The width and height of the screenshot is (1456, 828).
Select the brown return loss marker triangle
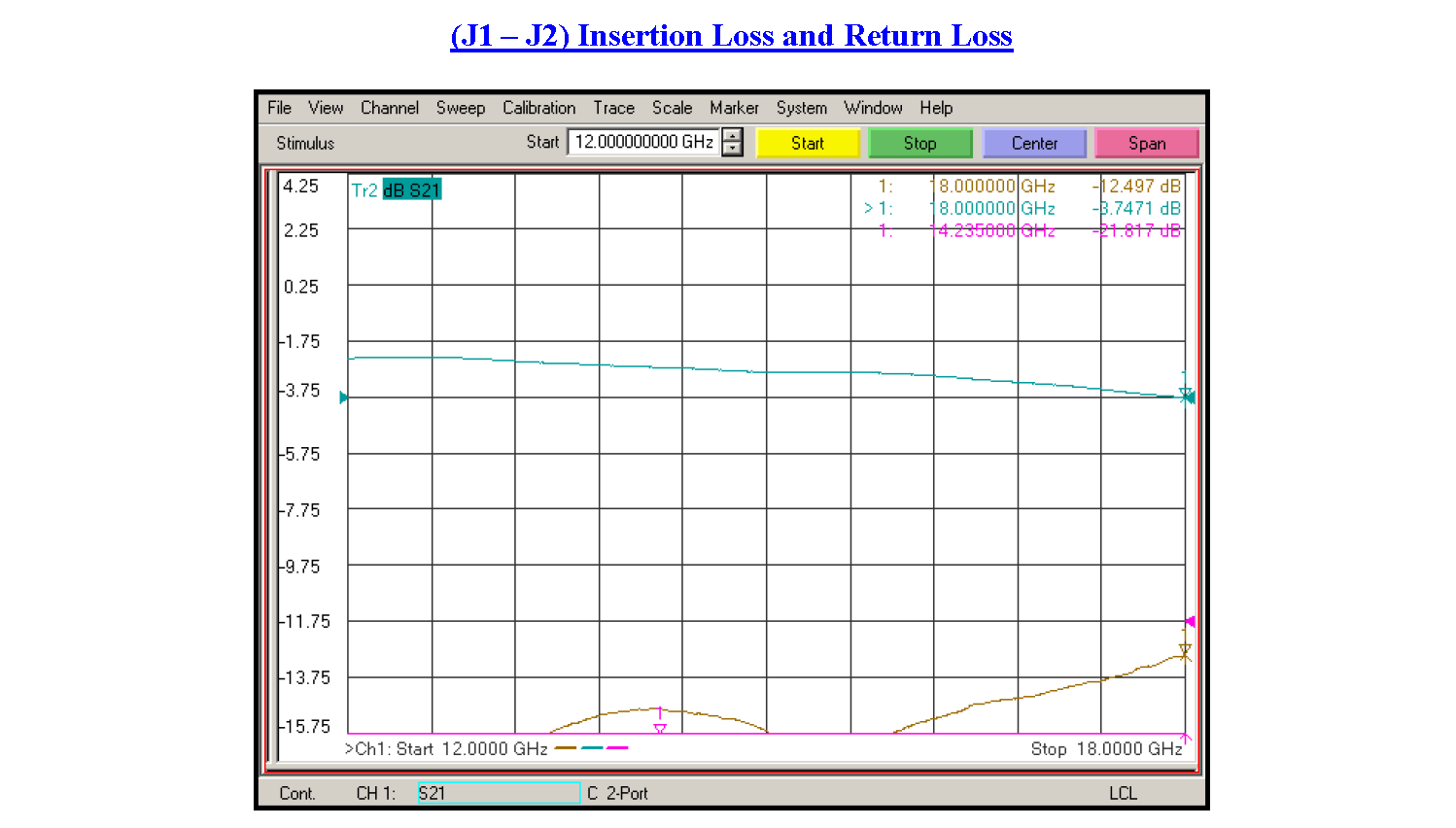(1185, 650)
